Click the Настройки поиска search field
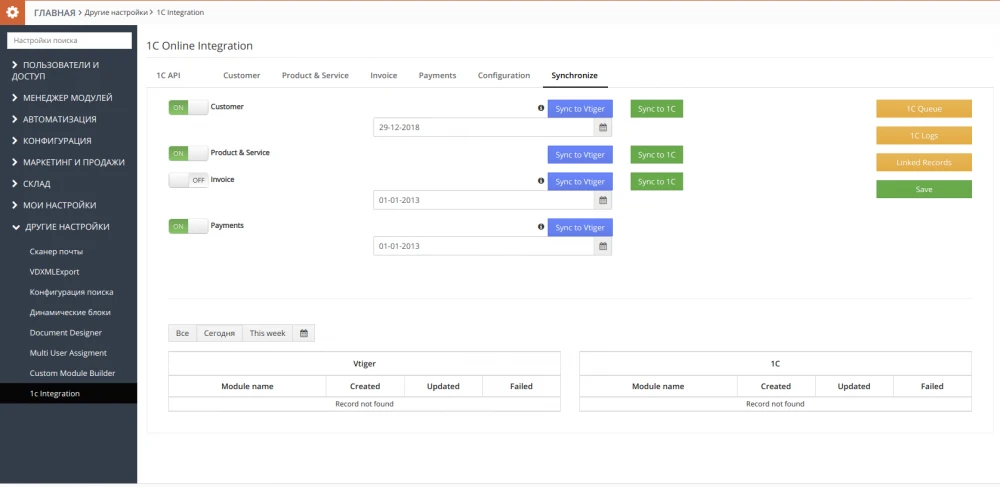The image size is (1000, 487). [70, 40]
